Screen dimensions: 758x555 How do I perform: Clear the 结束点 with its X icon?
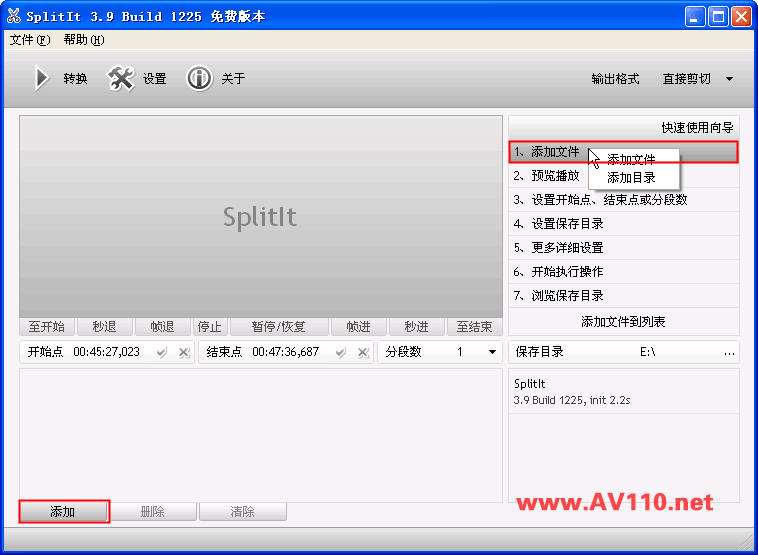point(363,352)
